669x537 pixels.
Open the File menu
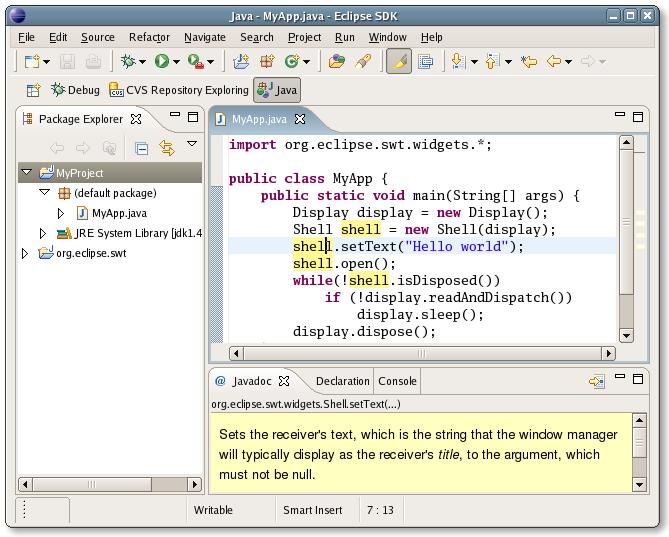pyautogui.click(x=26, y=38)
